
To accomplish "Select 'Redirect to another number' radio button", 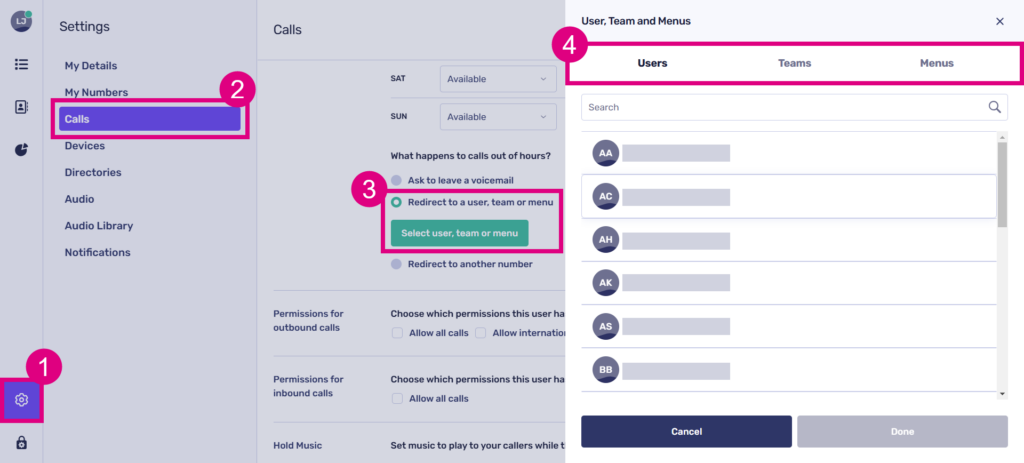I will click(397, 264).
